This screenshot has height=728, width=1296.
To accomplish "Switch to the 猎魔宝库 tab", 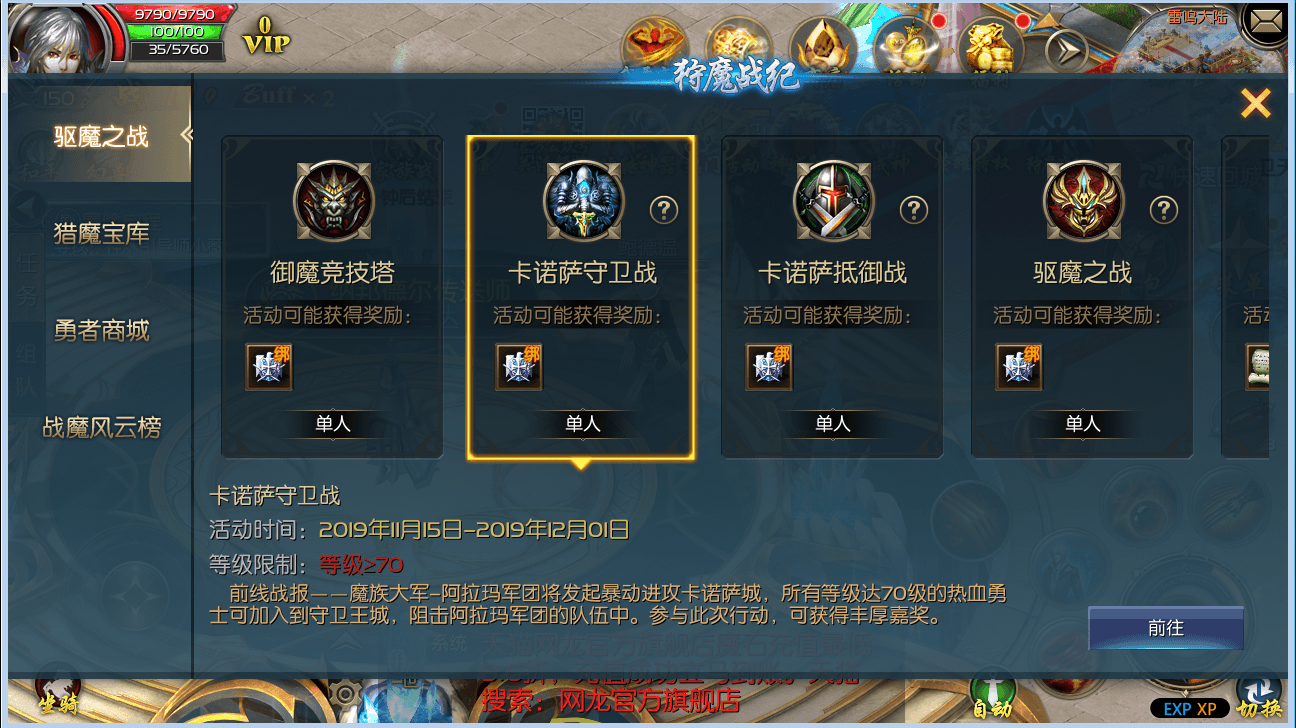I will [x=101, y=234].
